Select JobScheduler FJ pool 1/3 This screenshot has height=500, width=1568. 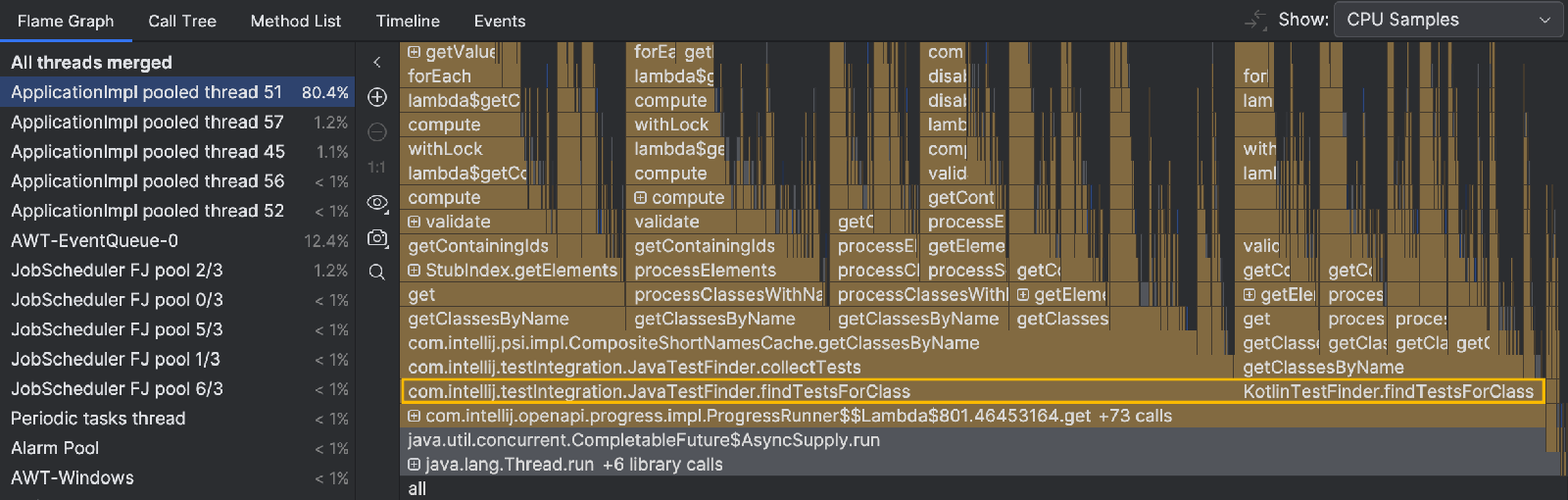tap(177, 359)
